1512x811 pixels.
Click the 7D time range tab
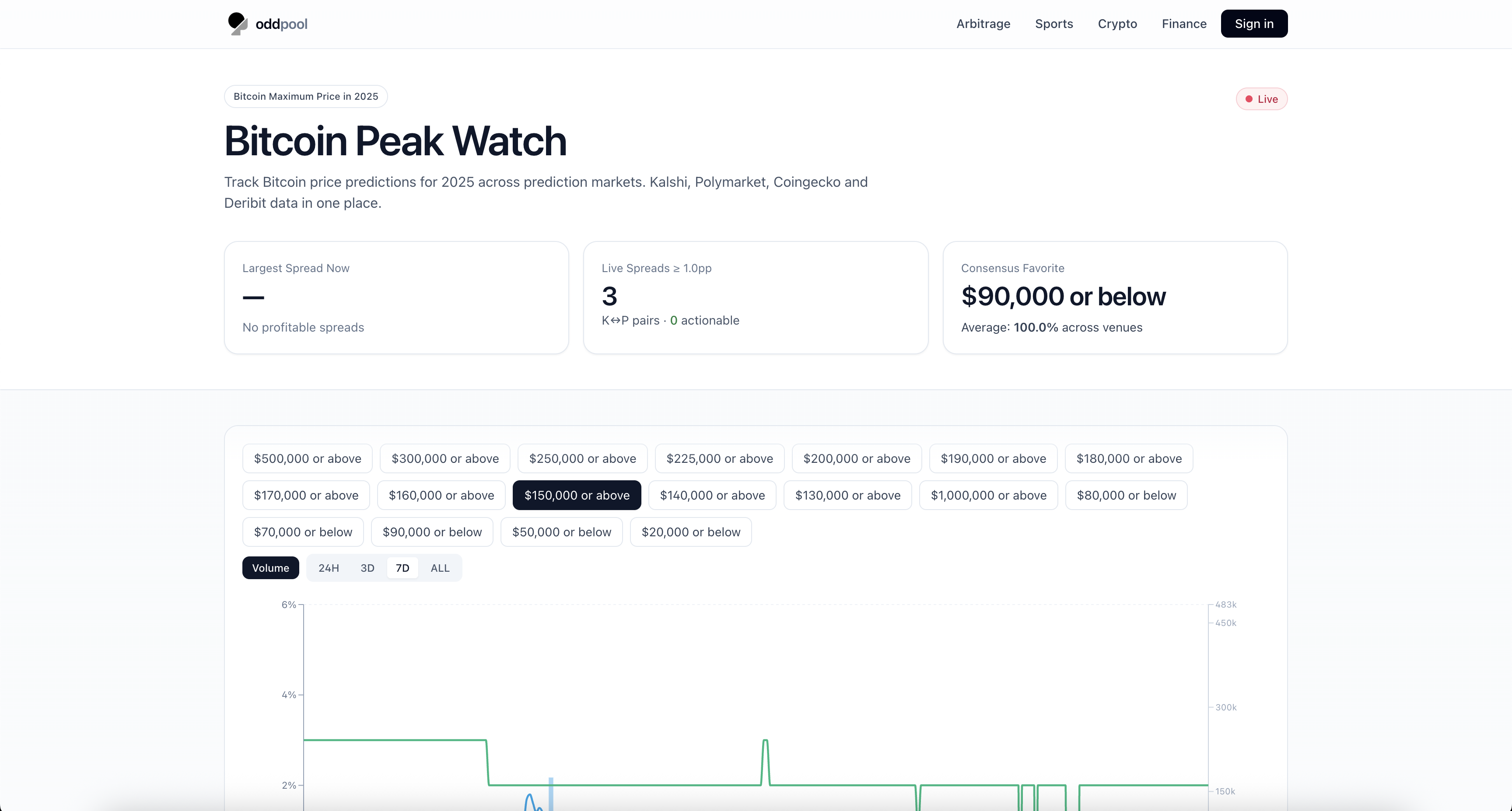point(402,567)
